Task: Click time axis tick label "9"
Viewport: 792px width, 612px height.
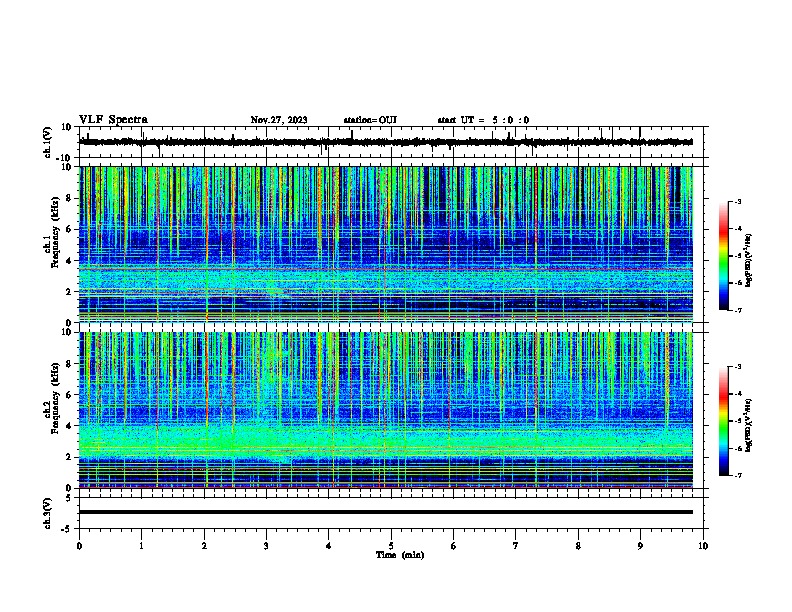Action: pos(640,546)
